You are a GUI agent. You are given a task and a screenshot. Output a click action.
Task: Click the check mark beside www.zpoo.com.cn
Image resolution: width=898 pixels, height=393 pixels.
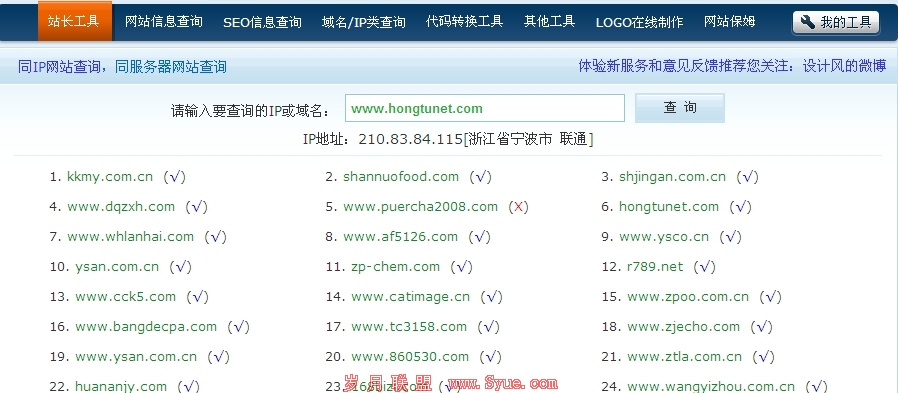click(771, 296)
